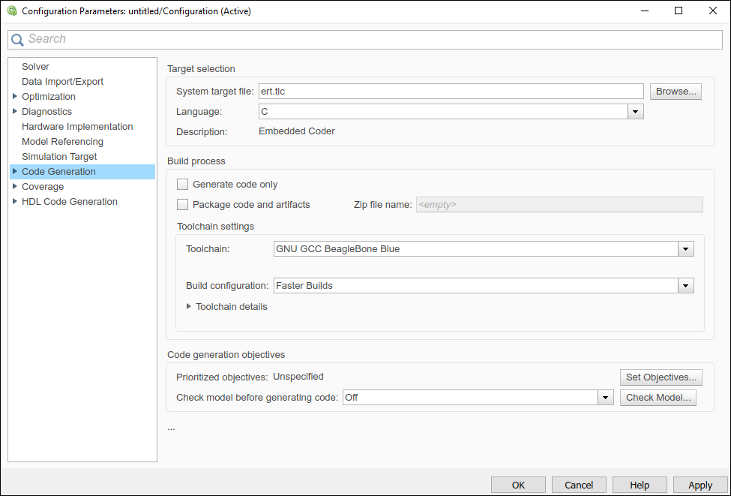
Task: Open the Build configuration dropdown
Action: pos(685,285)
